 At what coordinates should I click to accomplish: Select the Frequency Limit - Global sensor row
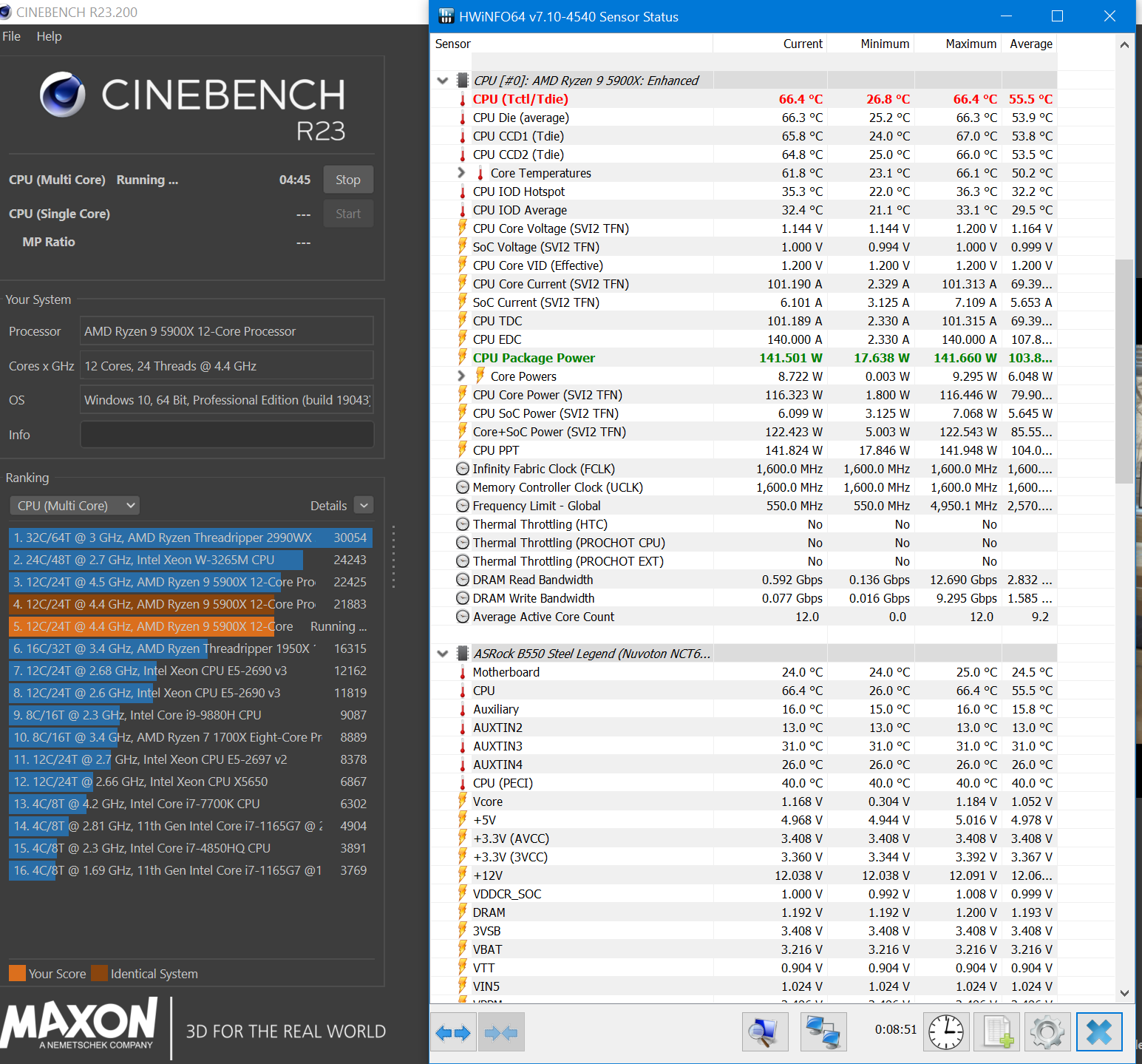[744, 506]
